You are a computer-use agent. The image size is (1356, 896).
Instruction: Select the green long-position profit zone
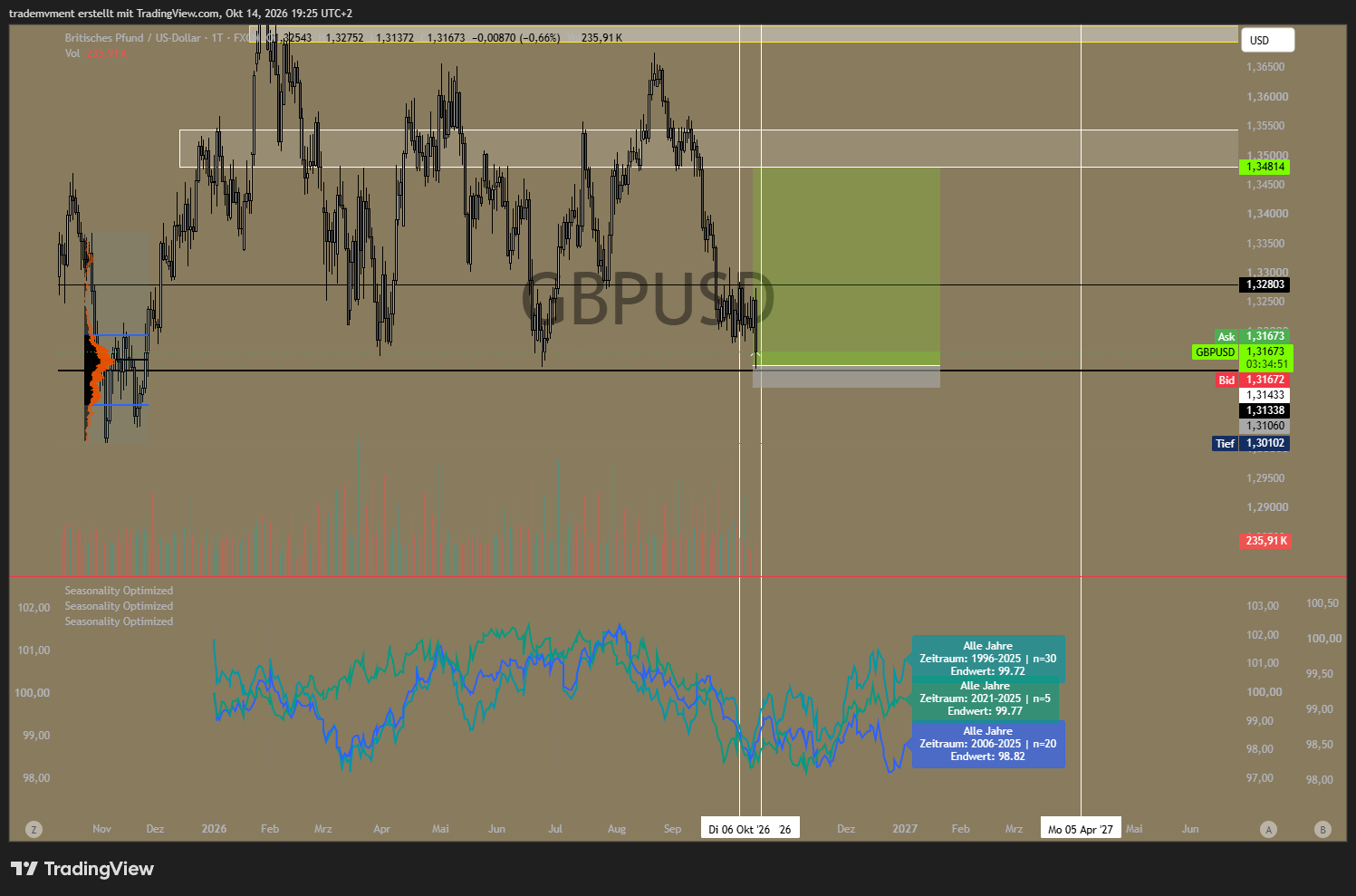[x=846, y=265]
